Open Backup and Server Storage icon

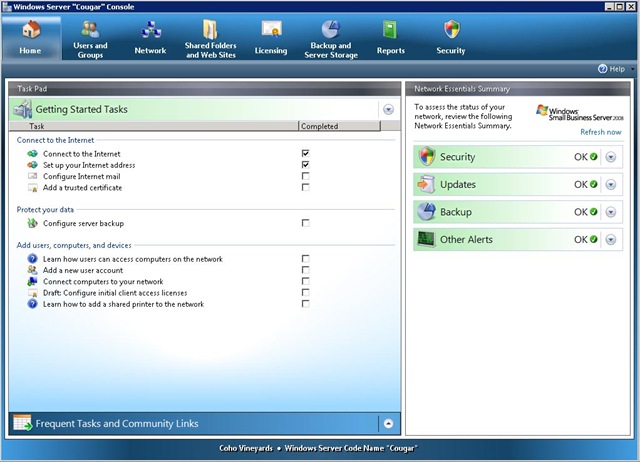click(x=331, y=29)
